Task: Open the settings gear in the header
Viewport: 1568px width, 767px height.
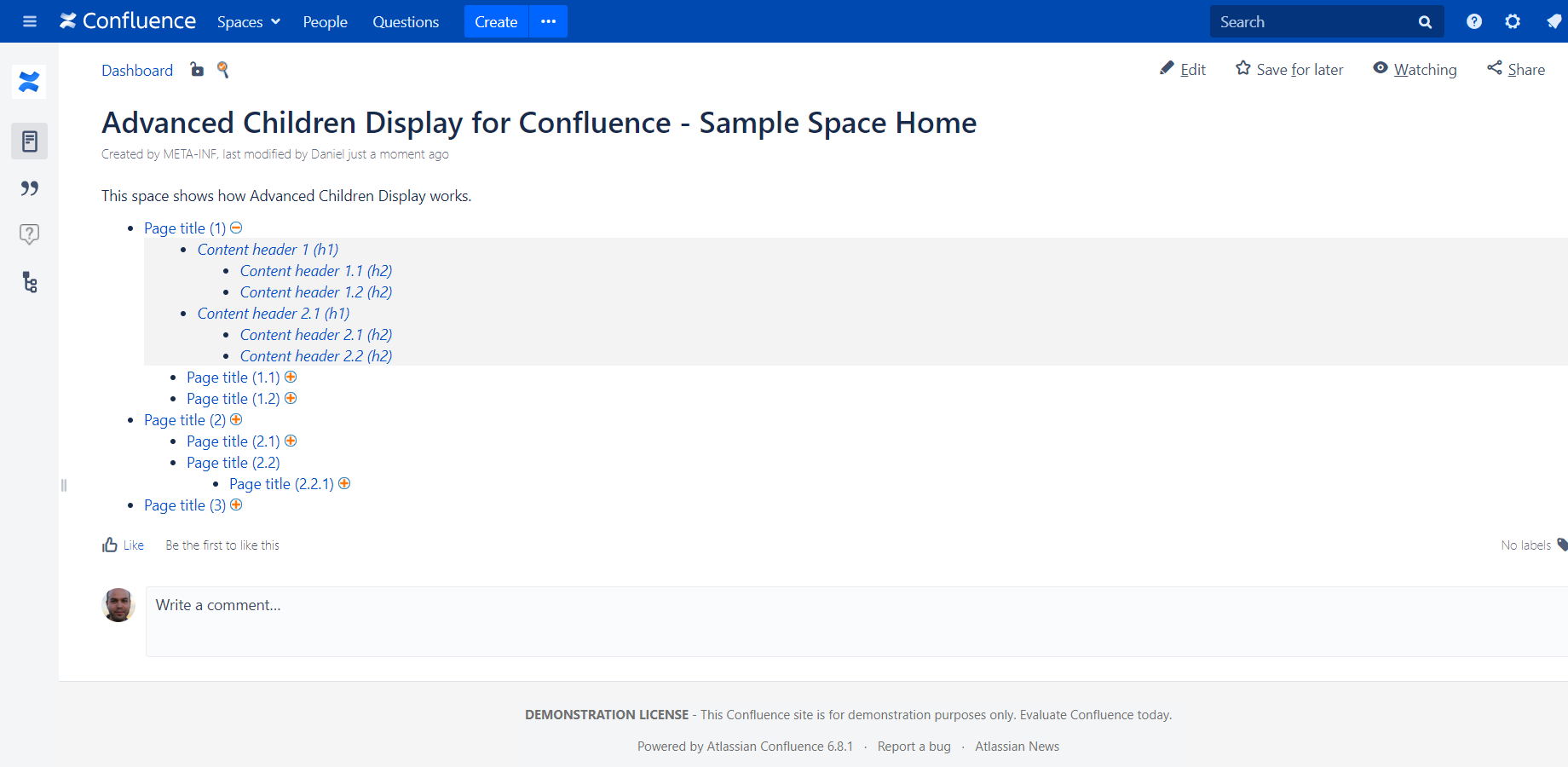Action: 1513,21
